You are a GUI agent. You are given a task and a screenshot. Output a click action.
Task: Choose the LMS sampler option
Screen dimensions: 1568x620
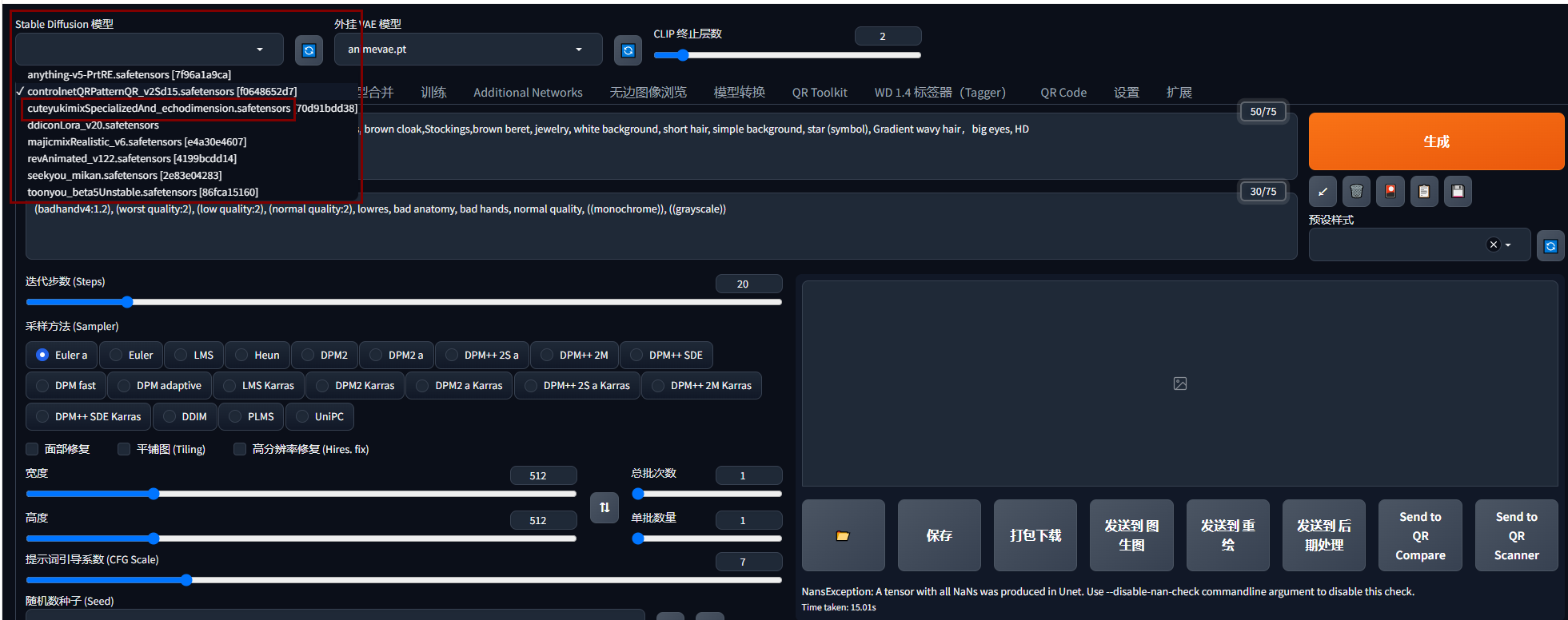[x=194, y=355]
